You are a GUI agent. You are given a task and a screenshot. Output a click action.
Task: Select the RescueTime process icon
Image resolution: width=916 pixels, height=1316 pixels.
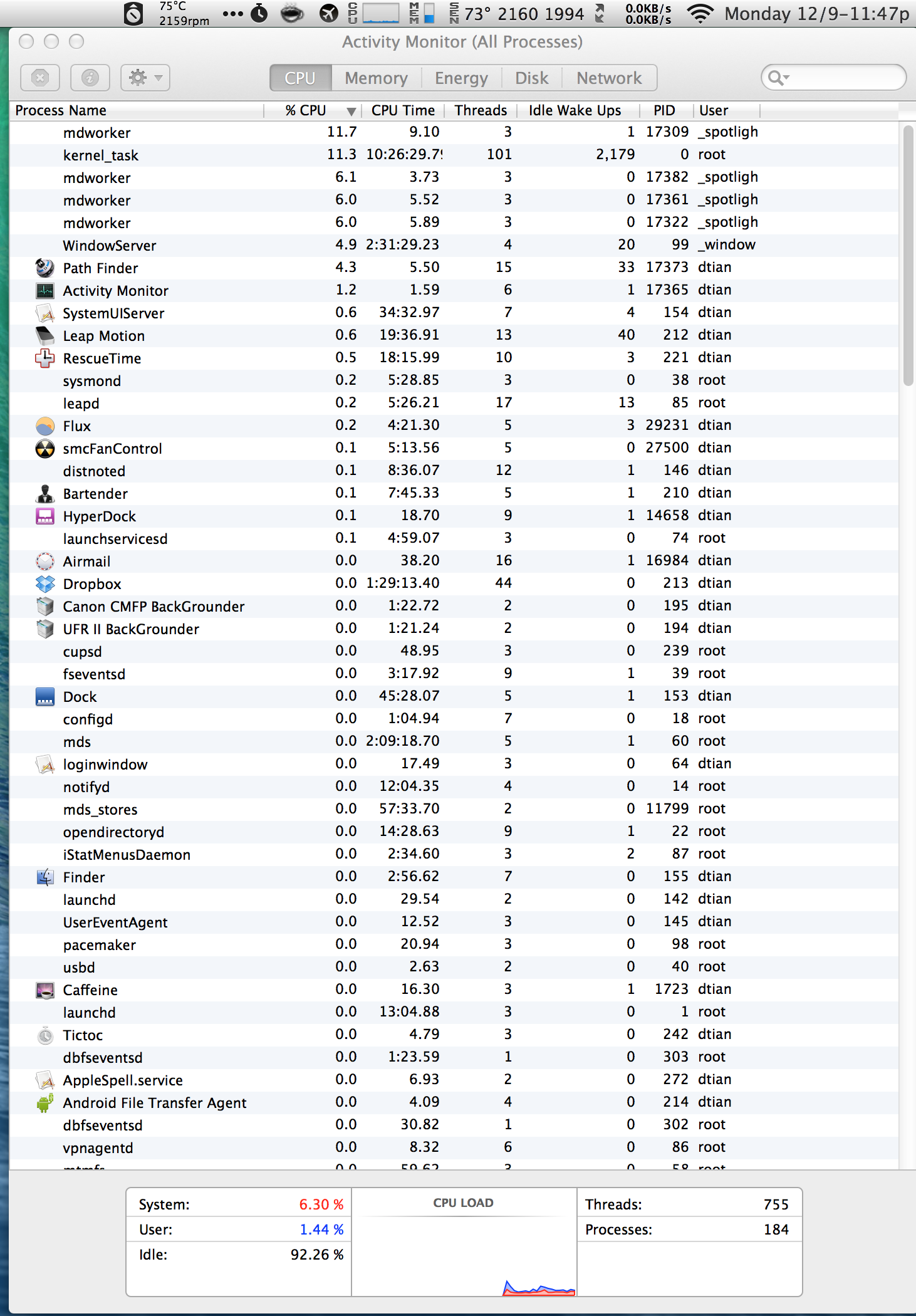coord(45,358)
